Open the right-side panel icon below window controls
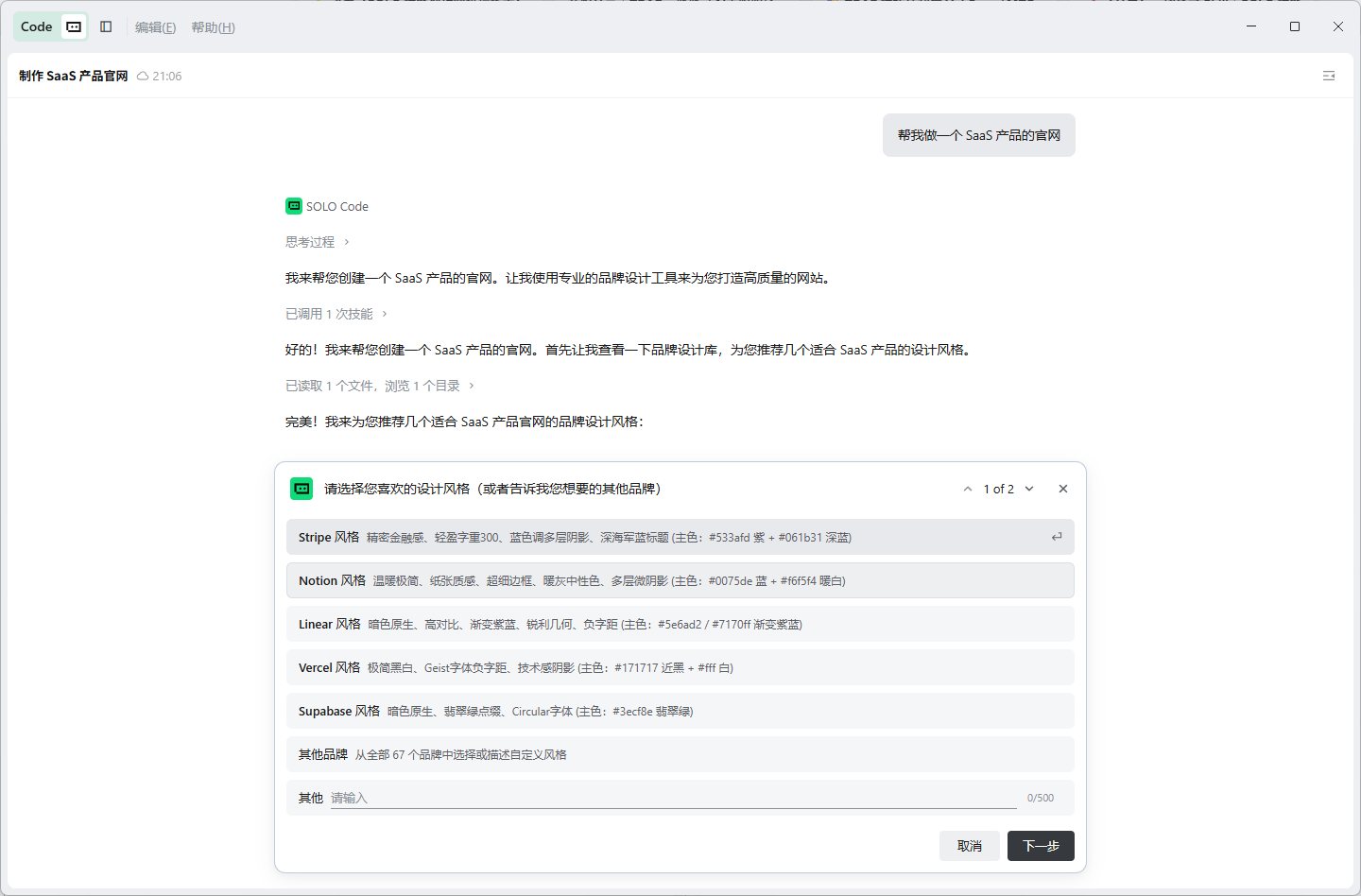1361x896 pixels. pos(1329,76)
